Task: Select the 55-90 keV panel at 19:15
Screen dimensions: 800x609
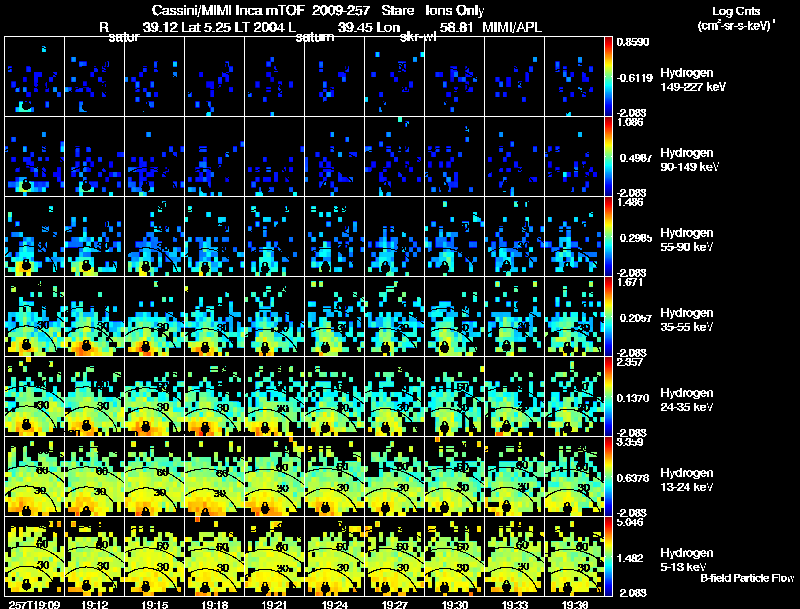Action: tap(155, 237)
